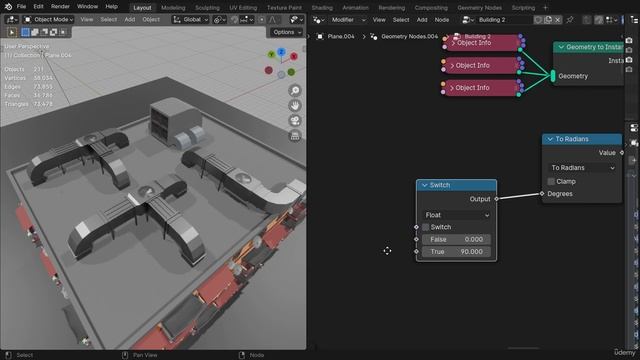The image size is (640, 360).
Task: Switch to the Sculpting workspace tab
Action: (207, 8)
